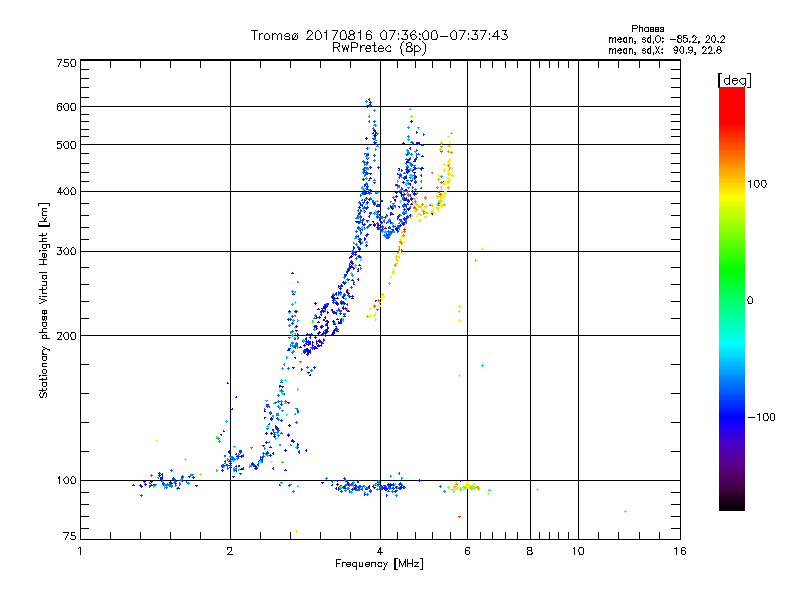Click the yellow-green data point near 8 MHz
Screen dimensions: 800x600
point(537,489)
